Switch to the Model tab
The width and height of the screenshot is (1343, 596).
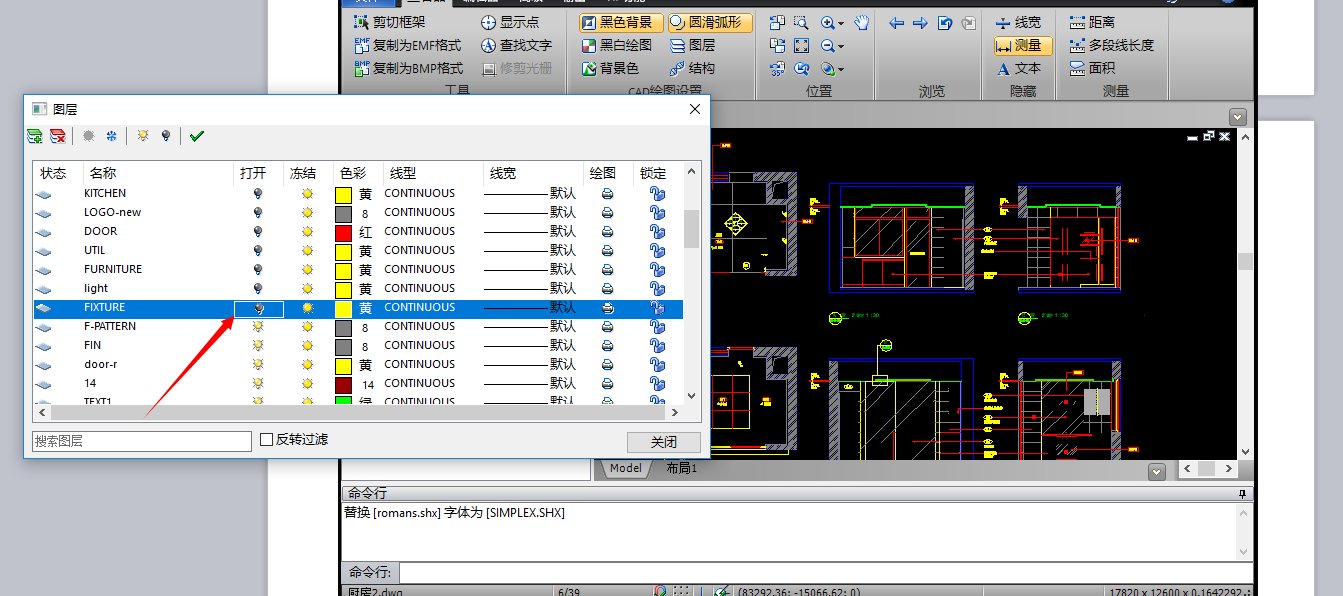tap(625, 468)
